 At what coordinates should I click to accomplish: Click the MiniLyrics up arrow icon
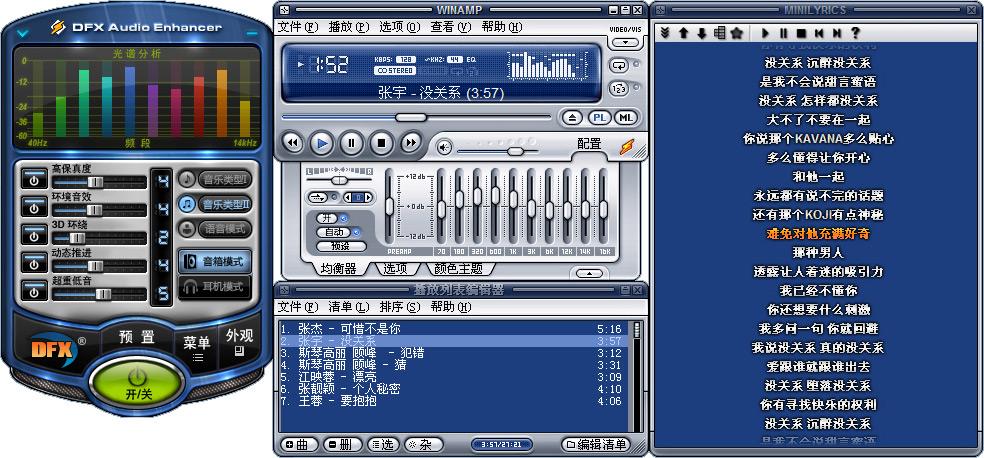point(684,33)
